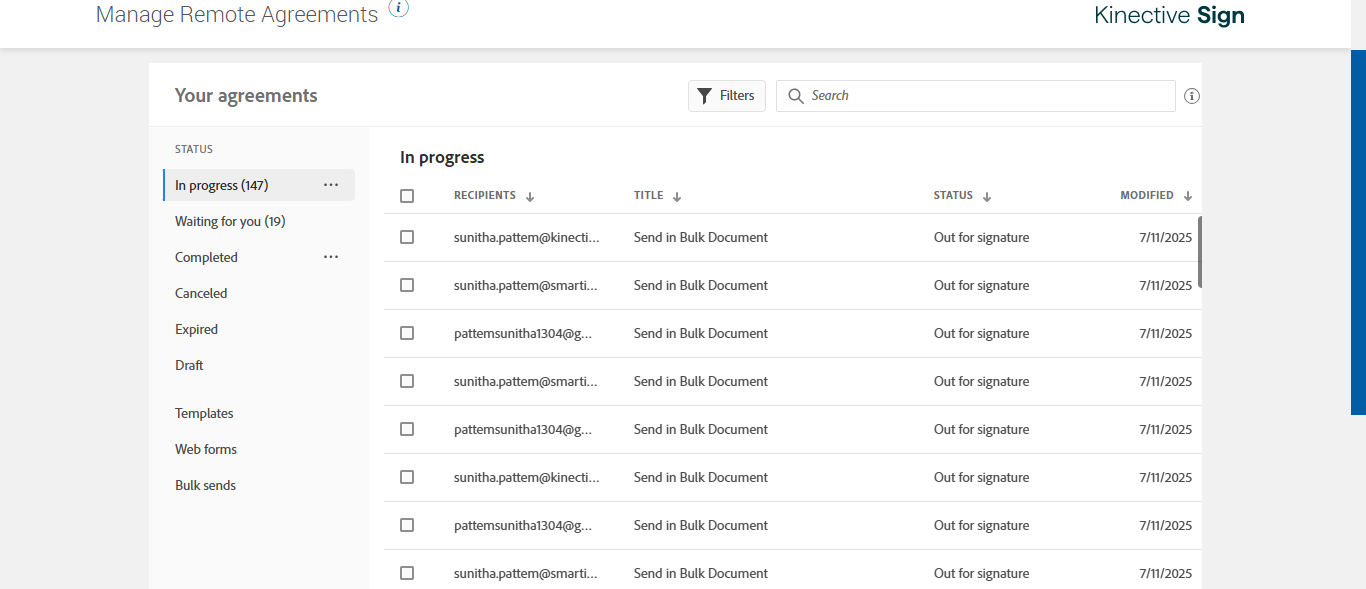
Task: Open the three-dot menu beside In progress
Action: 331,185
